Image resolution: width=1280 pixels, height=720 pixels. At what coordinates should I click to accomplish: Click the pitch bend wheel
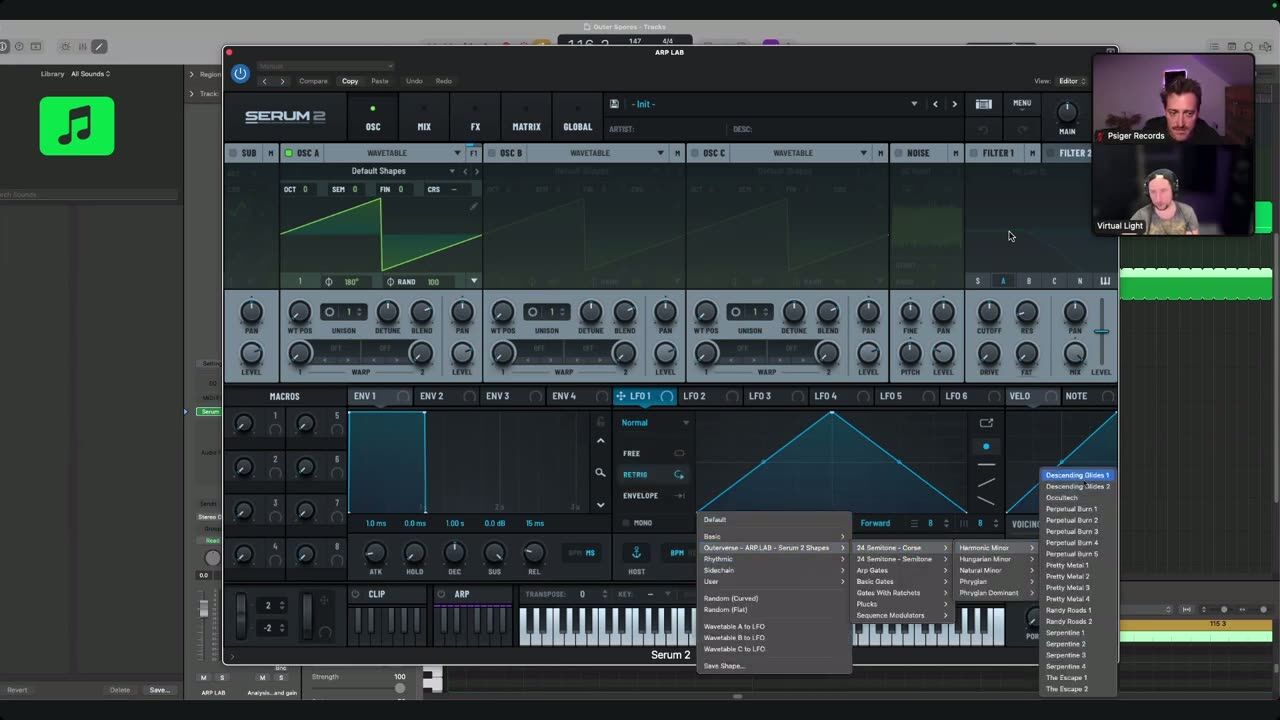tap(241, 617)
